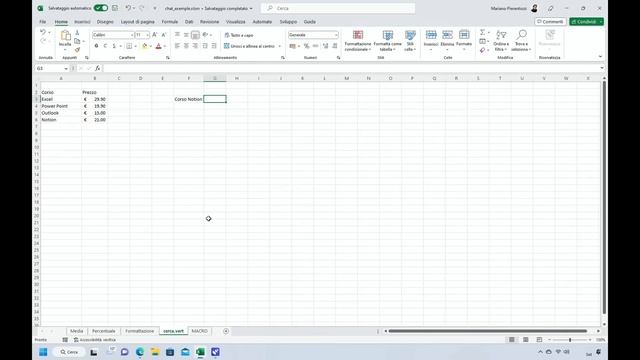This screenshot has height=360, width=640.
Task: Open Ordina e filtra menu
Action: (x=501, y=40)
